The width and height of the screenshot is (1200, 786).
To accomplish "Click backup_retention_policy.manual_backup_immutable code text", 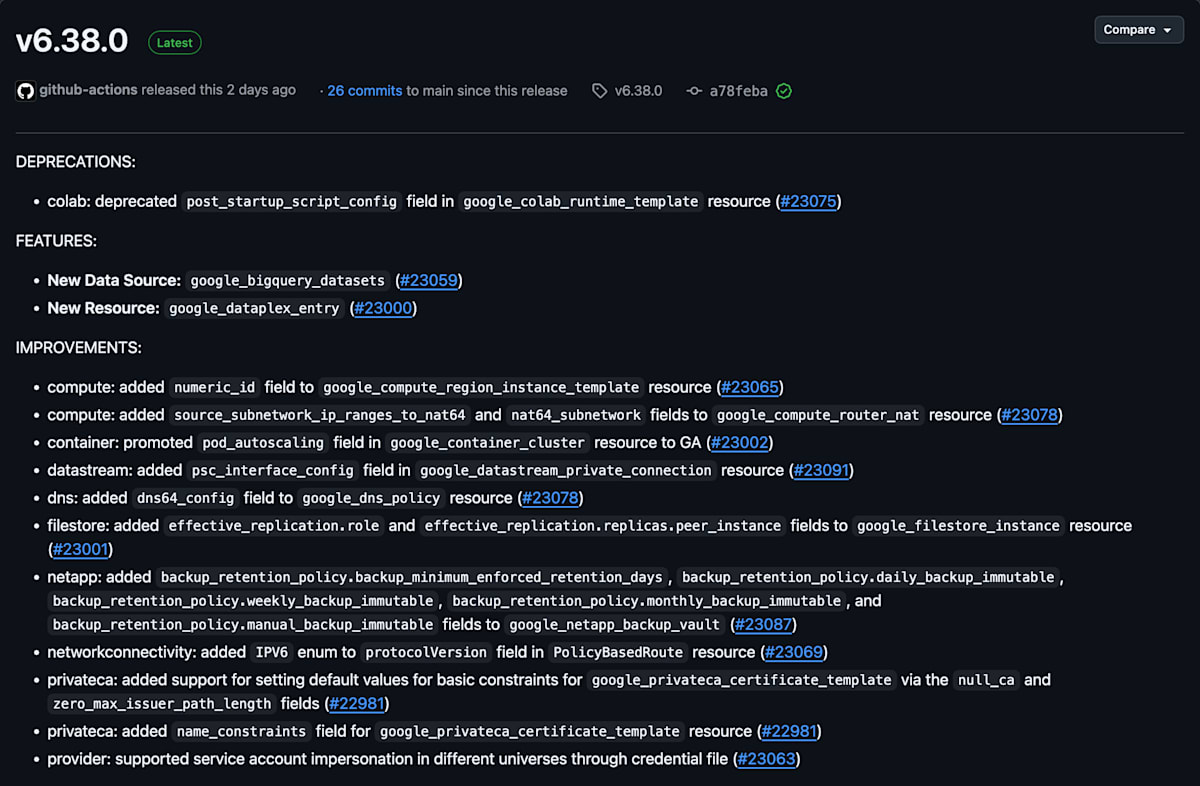I will (243, 625).
